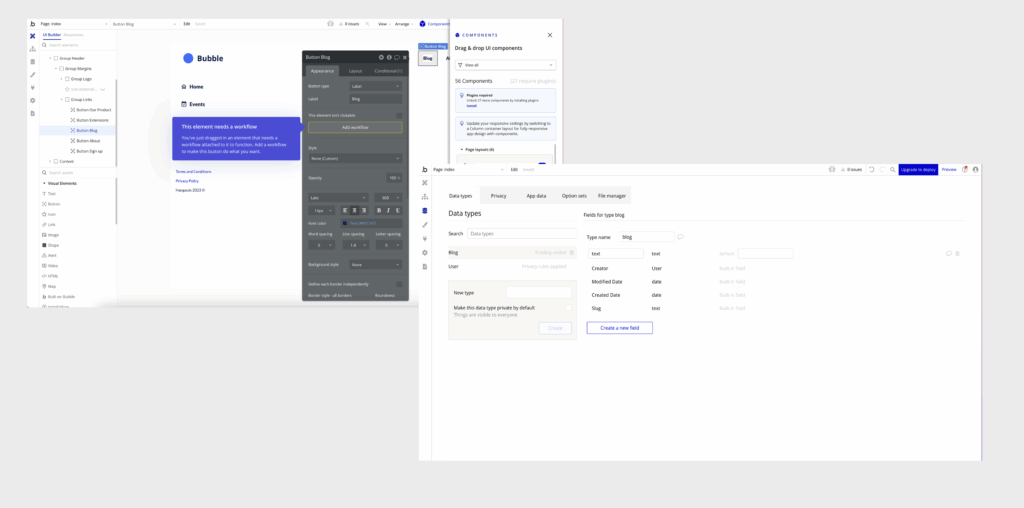Open Logs icon in left editor sidebar
The width and height of the screenshot is (1024, 508).
[33, 113]
